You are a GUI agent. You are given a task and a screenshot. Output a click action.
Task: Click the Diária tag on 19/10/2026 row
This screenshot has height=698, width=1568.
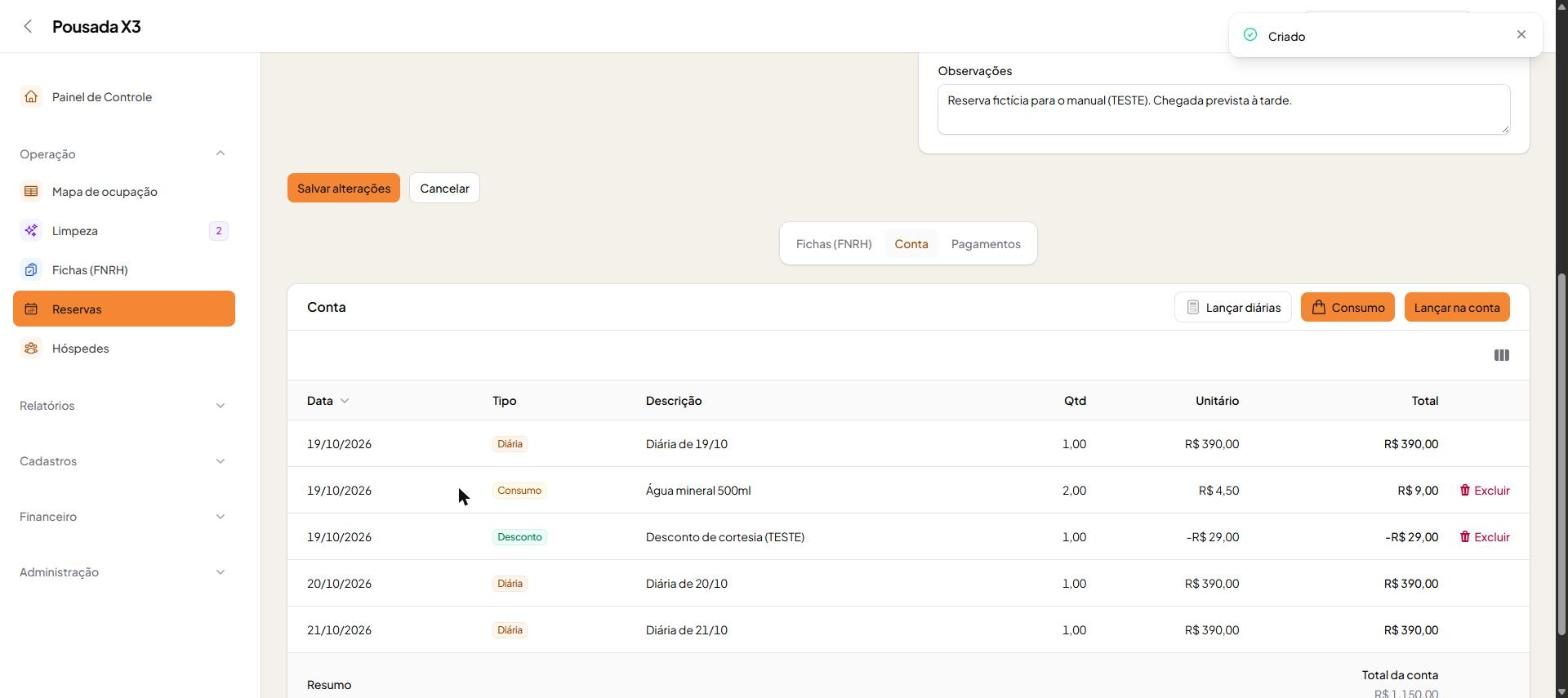[510, 444]
